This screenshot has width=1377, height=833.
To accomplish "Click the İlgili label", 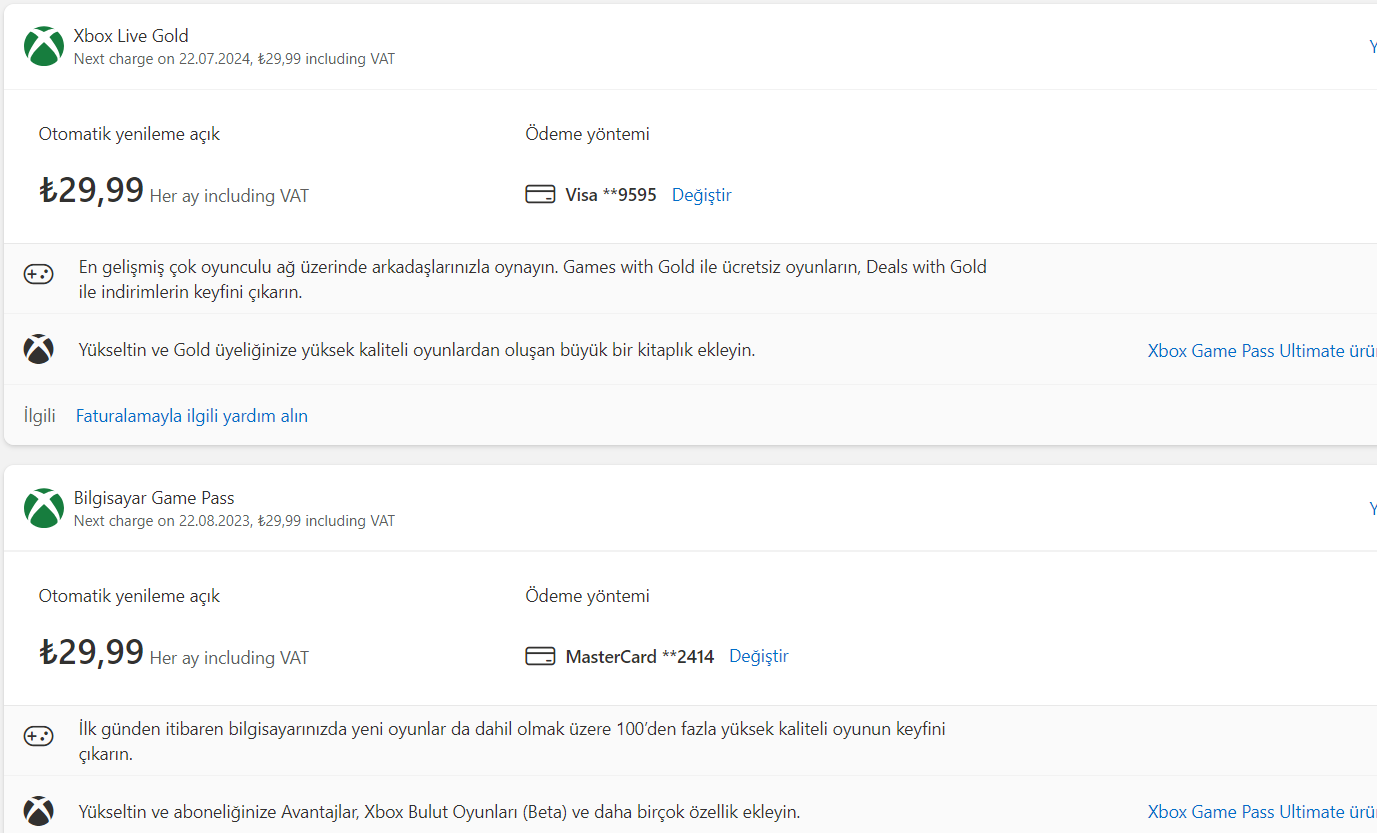I will pos(40,416).
